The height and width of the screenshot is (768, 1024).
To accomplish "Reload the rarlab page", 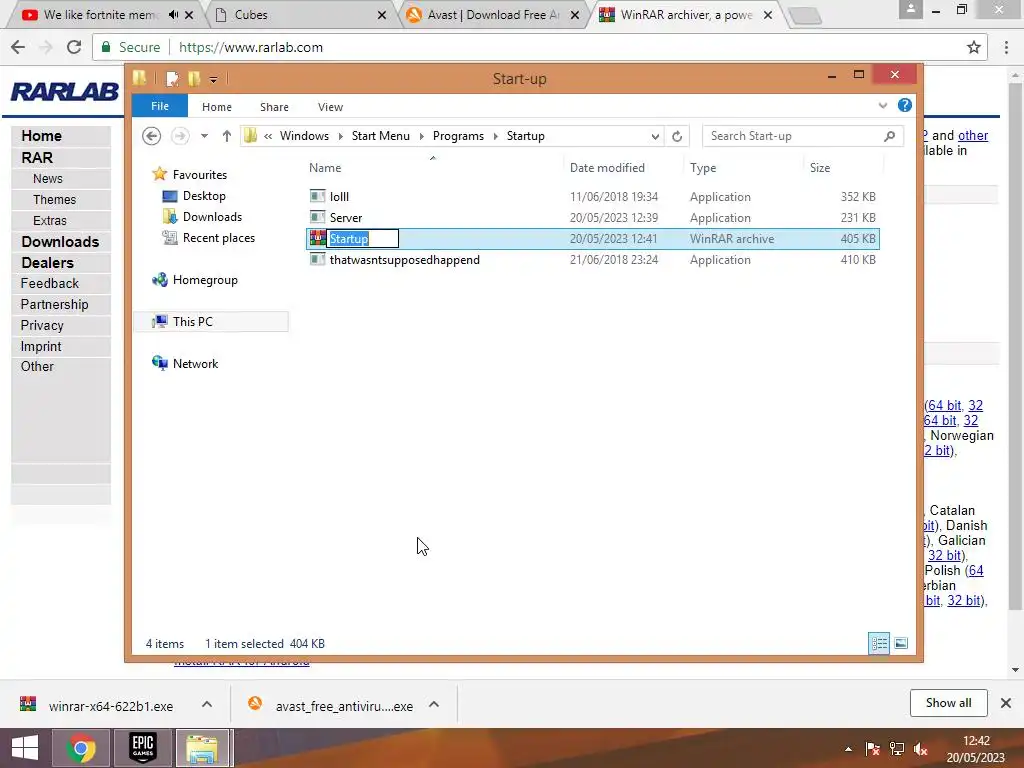I will point(74,47).
